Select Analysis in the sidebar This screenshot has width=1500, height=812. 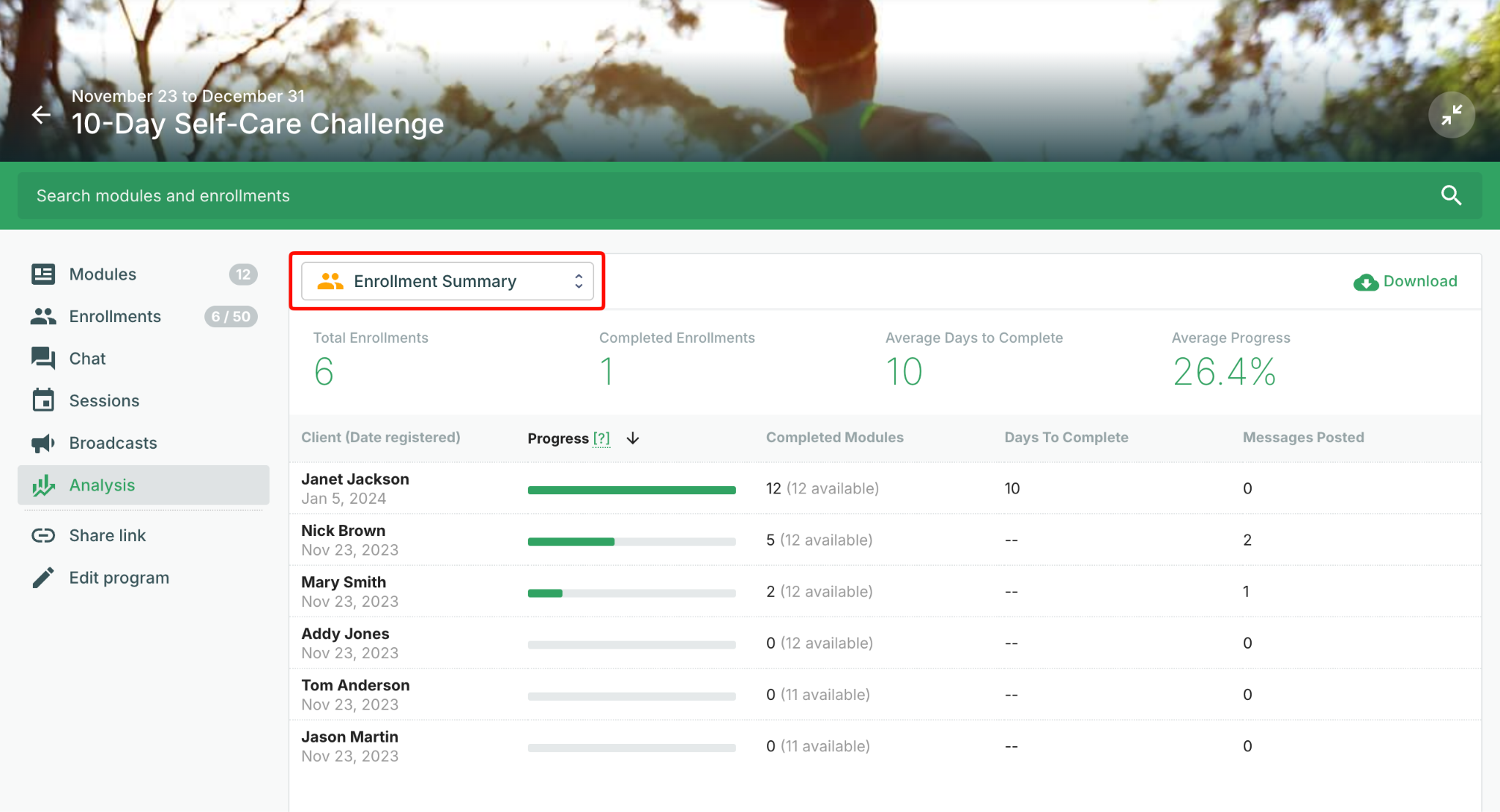tap(144, 485)
